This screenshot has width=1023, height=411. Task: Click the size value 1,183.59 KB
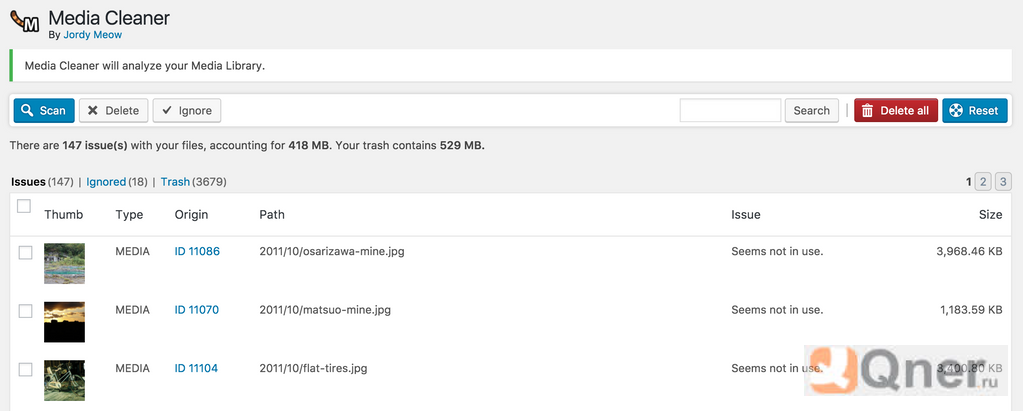coord(971,310)
